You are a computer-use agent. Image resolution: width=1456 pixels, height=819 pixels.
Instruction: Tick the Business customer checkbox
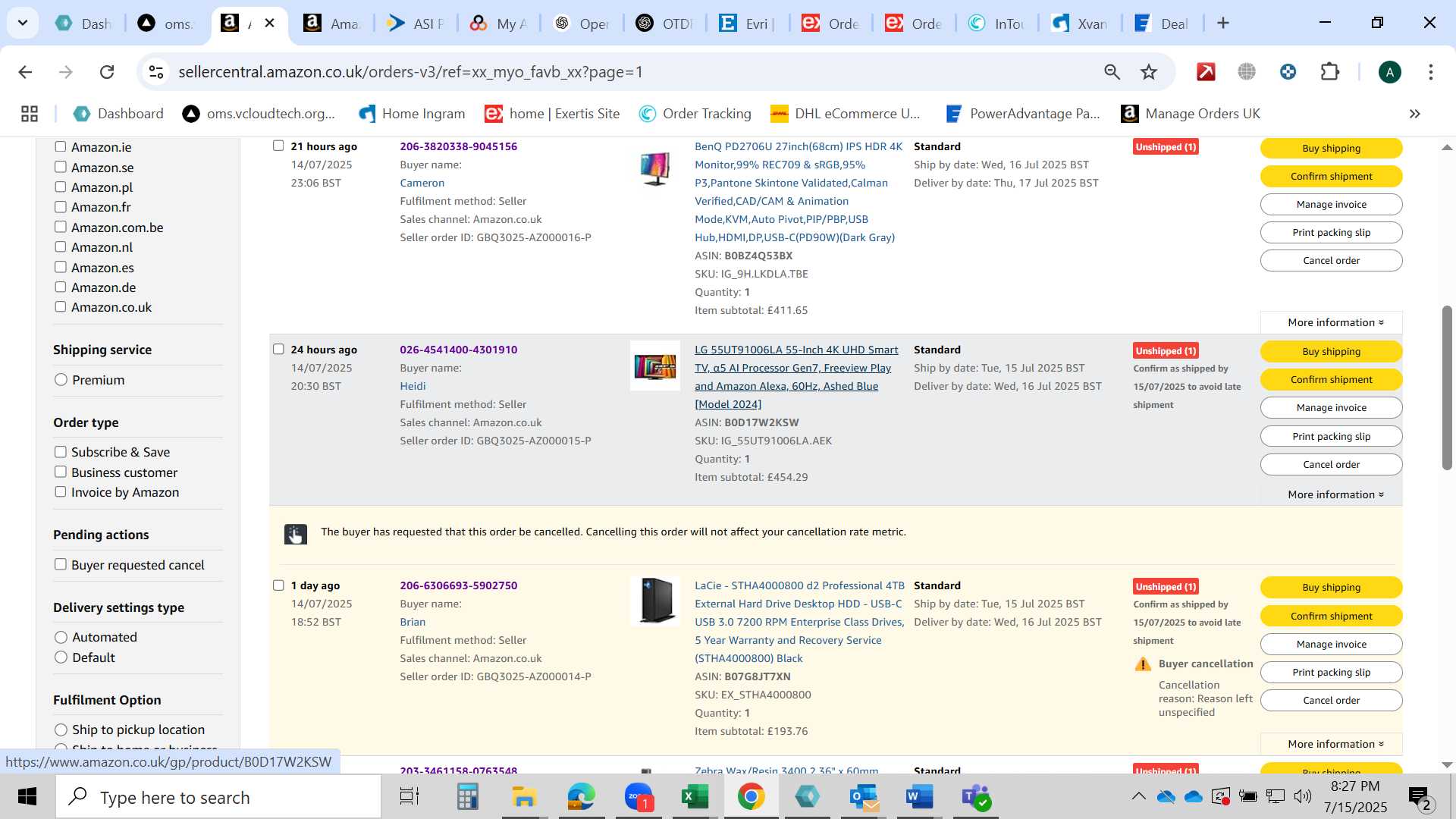pos(61,472)
